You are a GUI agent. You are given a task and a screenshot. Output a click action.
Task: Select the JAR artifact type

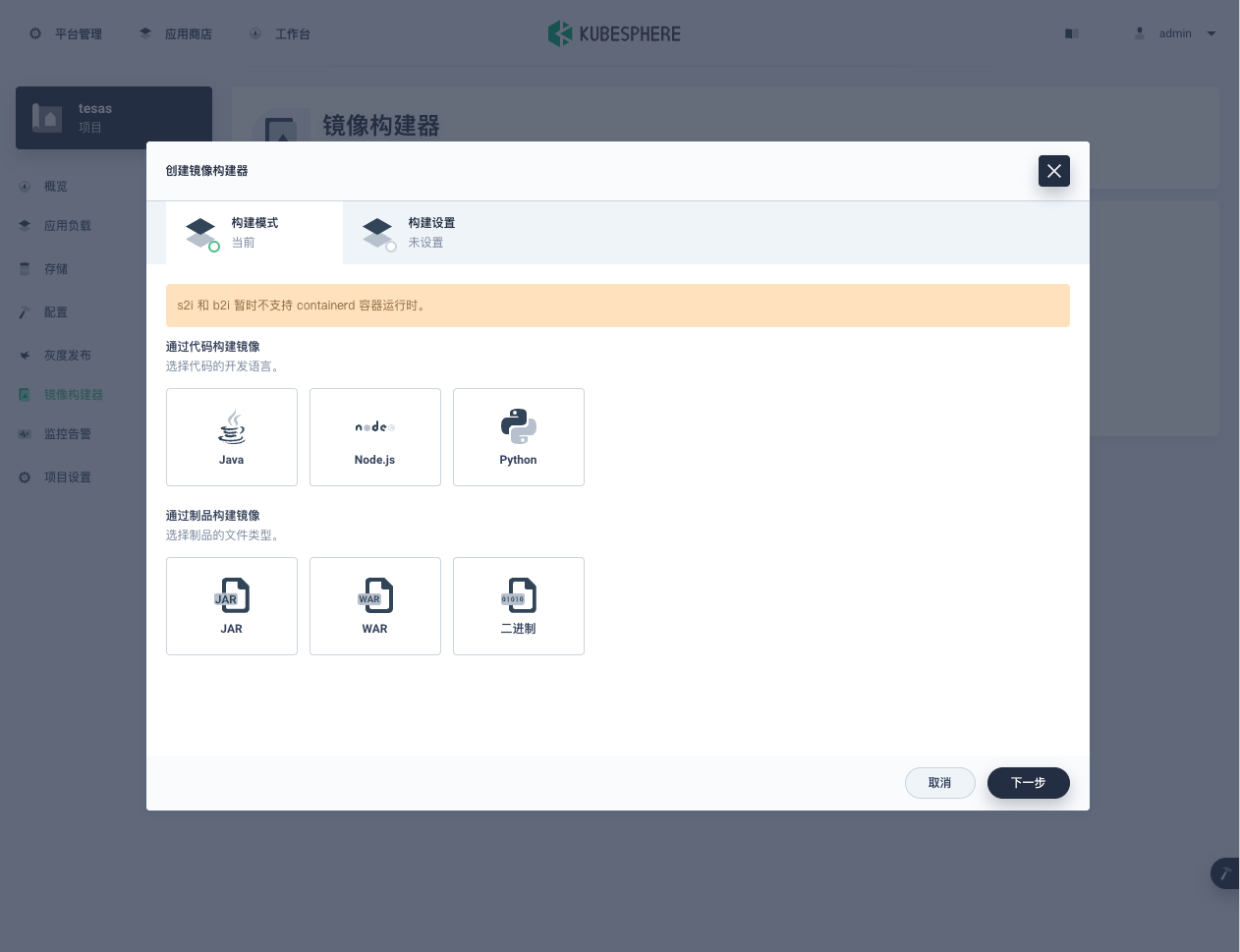pos(232,606)
